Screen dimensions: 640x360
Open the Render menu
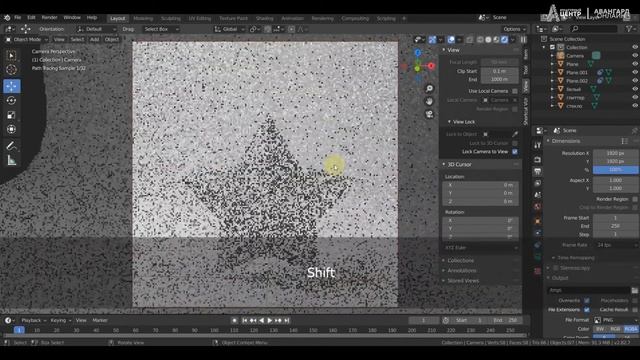tap(49, 18)
